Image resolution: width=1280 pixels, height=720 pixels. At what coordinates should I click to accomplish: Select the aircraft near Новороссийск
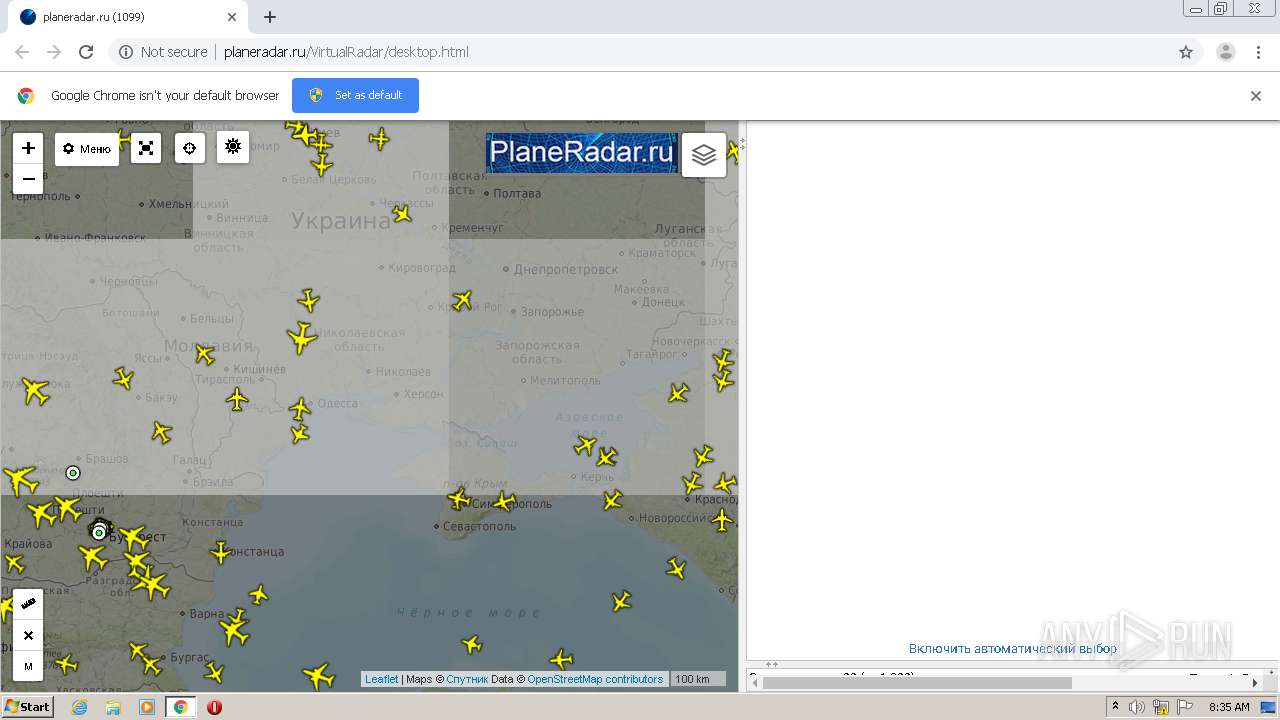(x=613, y=500)
